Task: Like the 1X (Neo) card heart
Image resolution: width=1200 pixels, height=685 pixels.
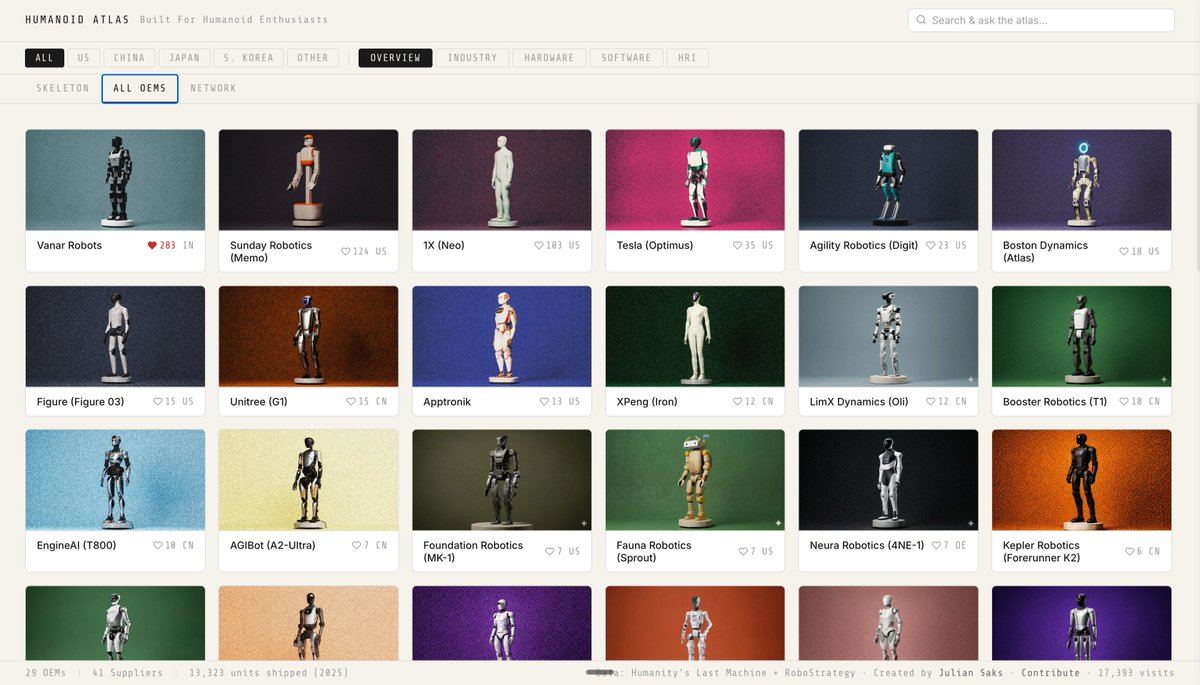Action: click(x=539, y=245)
